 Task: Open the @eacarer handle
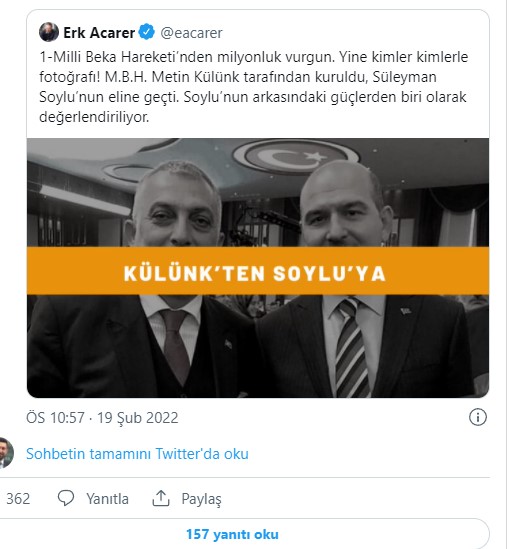(x=191, y=33)
